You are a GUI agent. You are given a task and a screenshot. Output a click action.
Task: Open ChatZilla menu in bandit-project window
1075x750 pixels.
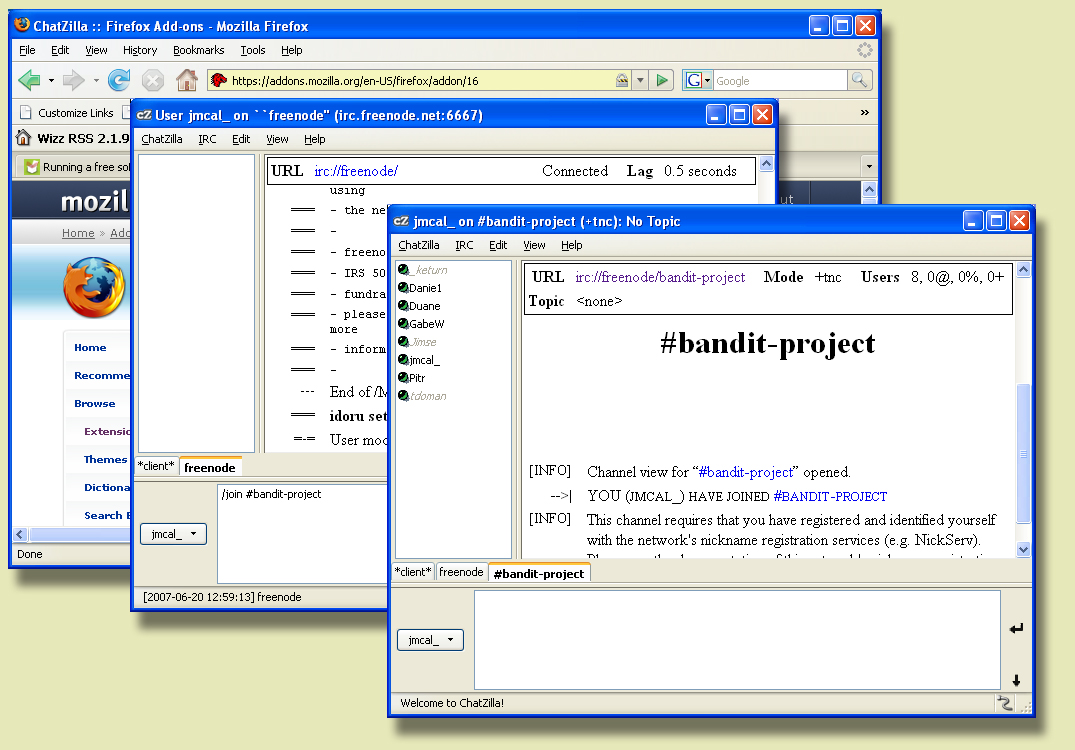point(419,245)
